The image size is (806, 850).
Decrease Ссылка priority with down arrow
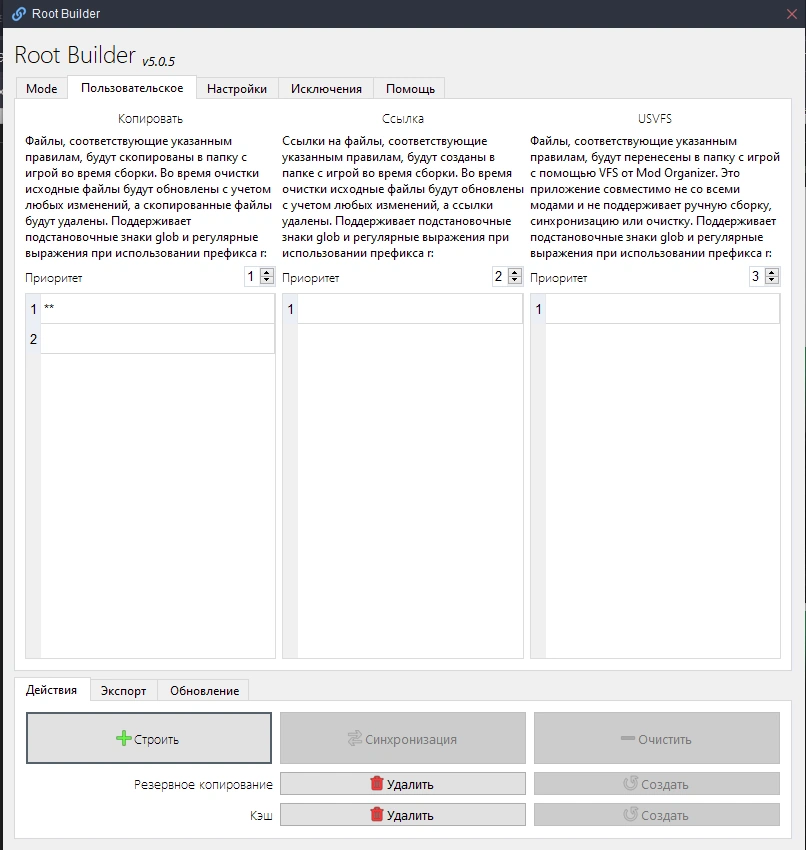tap(515, 280)
